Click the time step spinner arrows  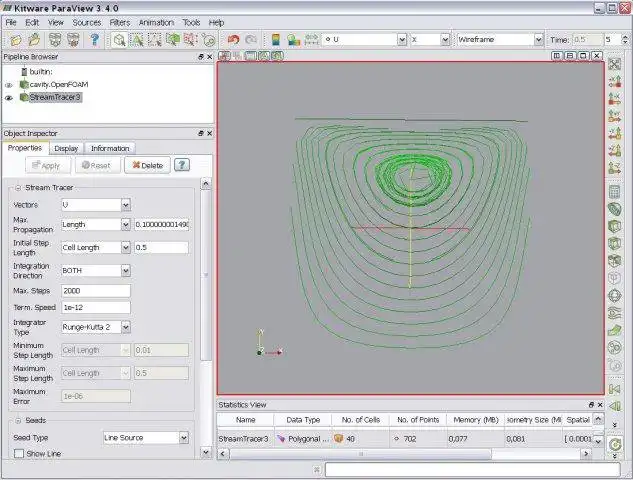(625, 40)
